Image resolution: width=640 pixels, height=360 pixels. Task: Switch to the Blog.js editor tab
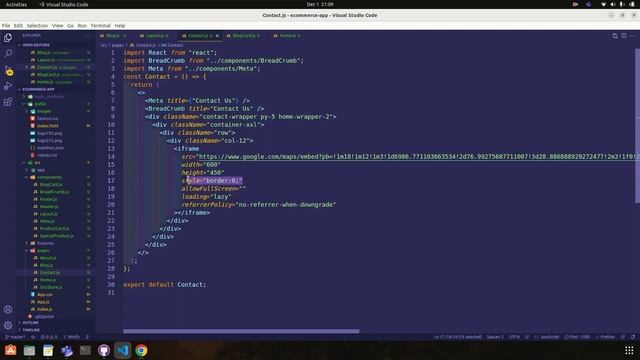click(113, 36)
